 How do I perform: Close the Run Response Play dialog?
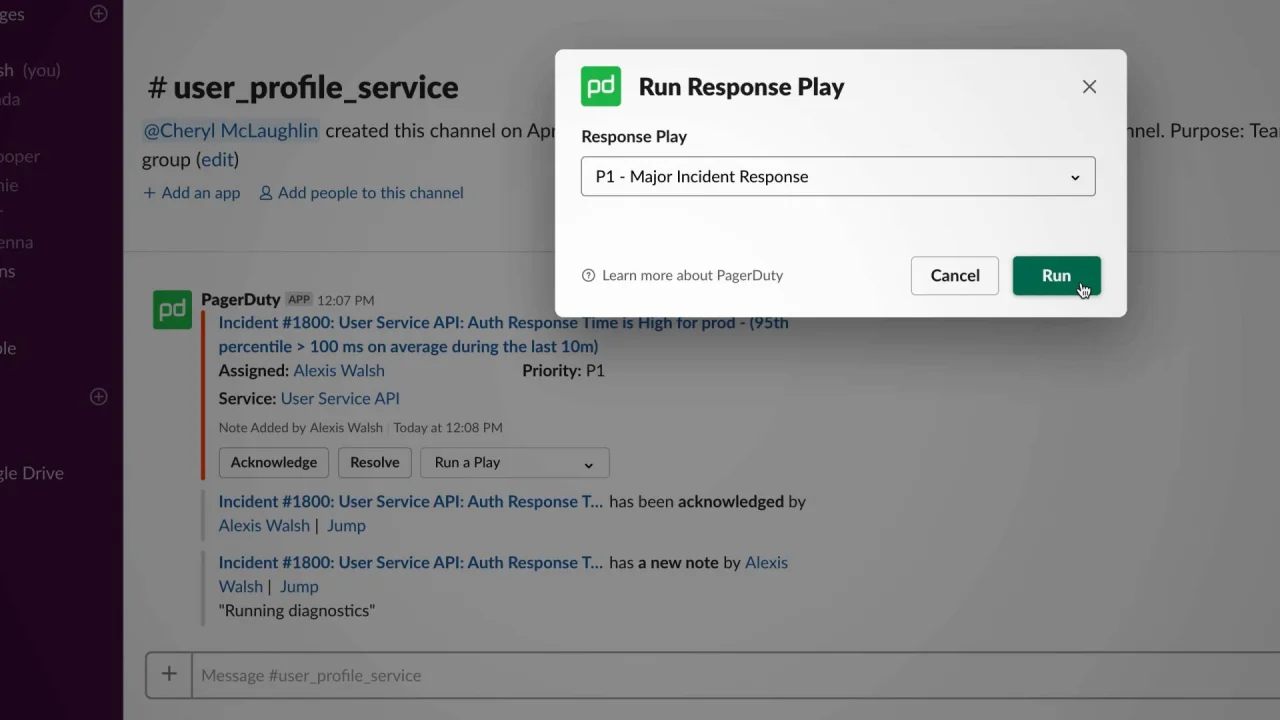pos(1089,87)
